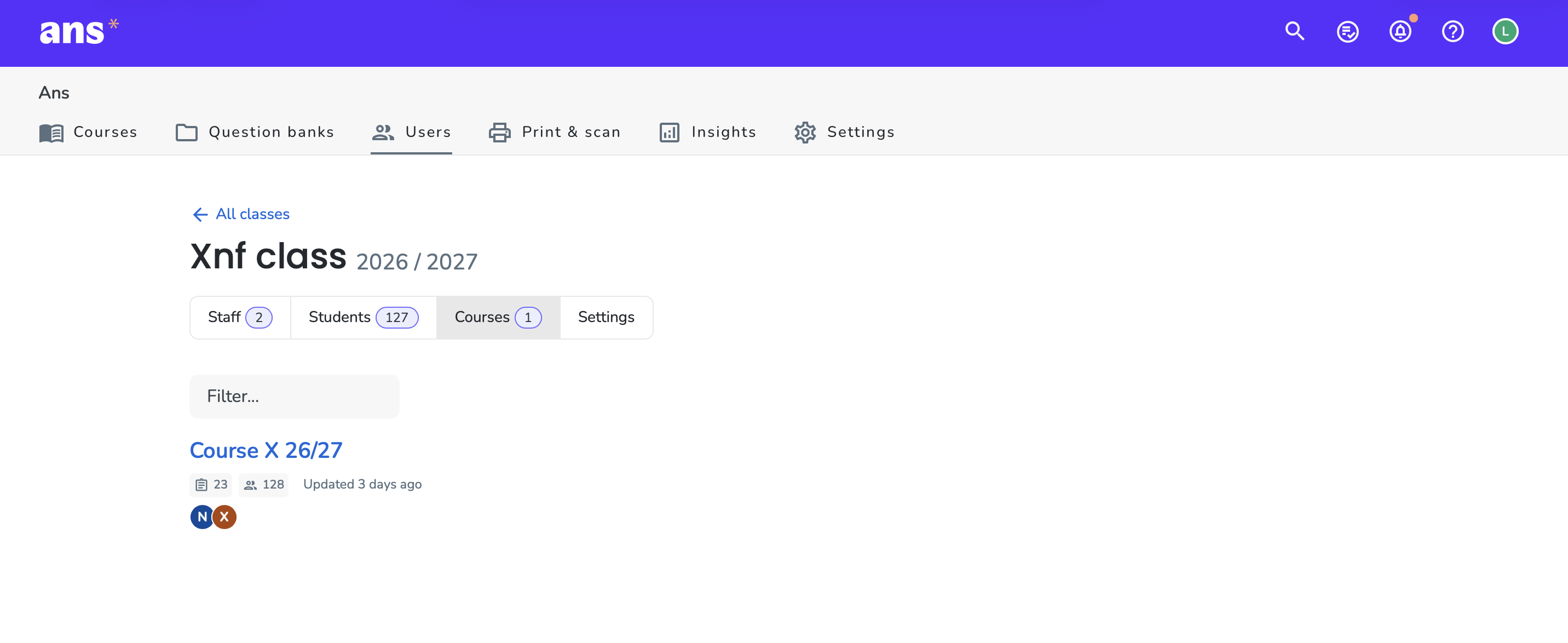Open the class Settings tab
Screen dimensions: 1568x643
click(x=606, y=317)
